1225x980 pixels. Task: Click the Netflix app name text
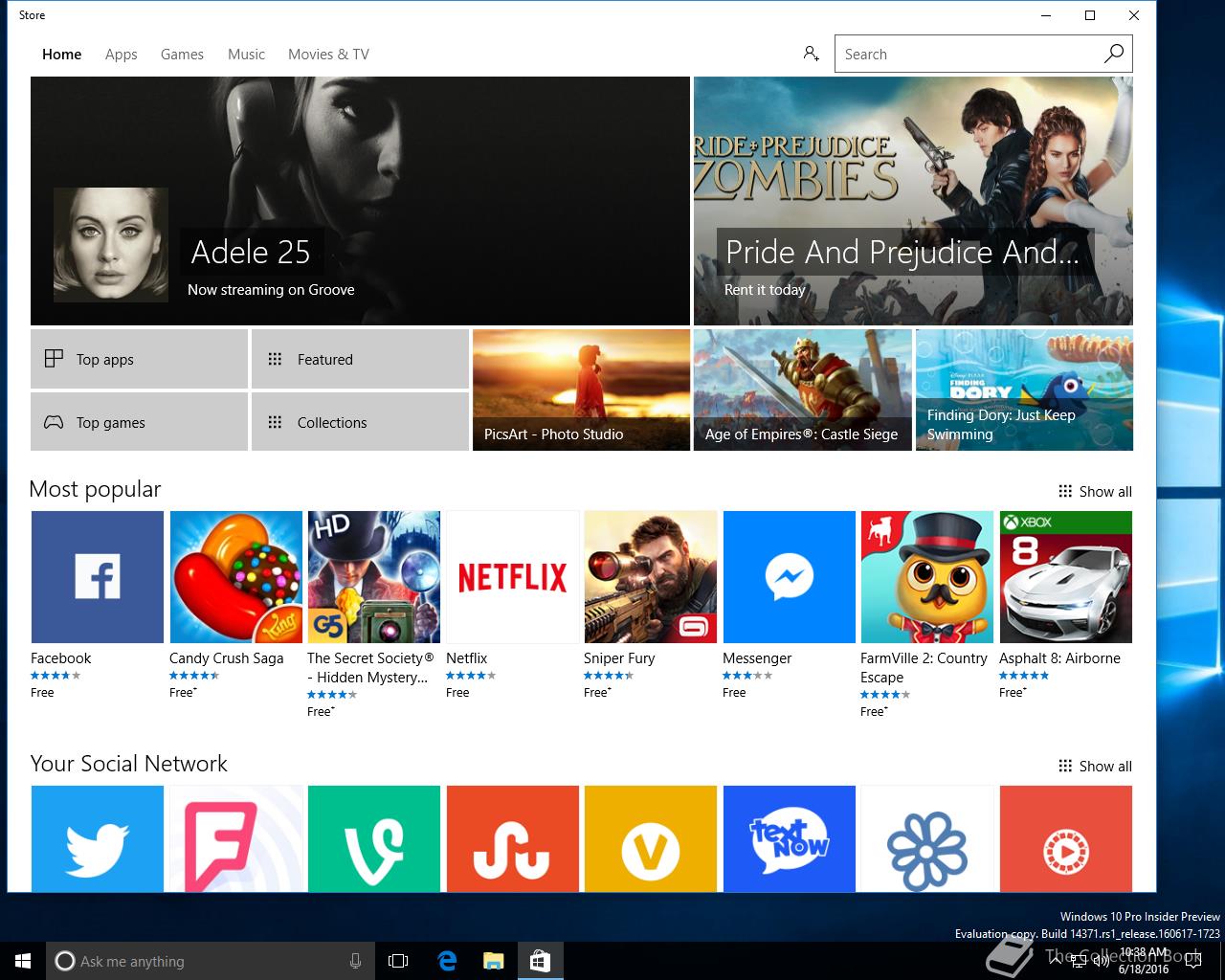pos(466,657)
